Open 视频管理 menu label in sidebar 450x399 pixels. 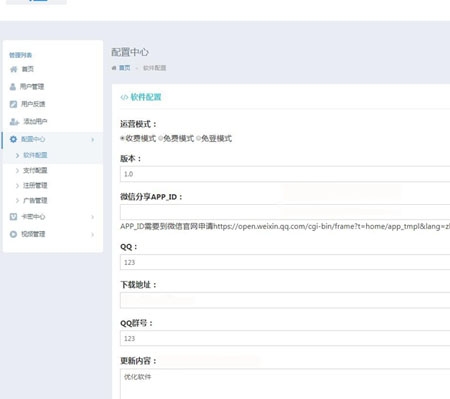tap(33, 234)
